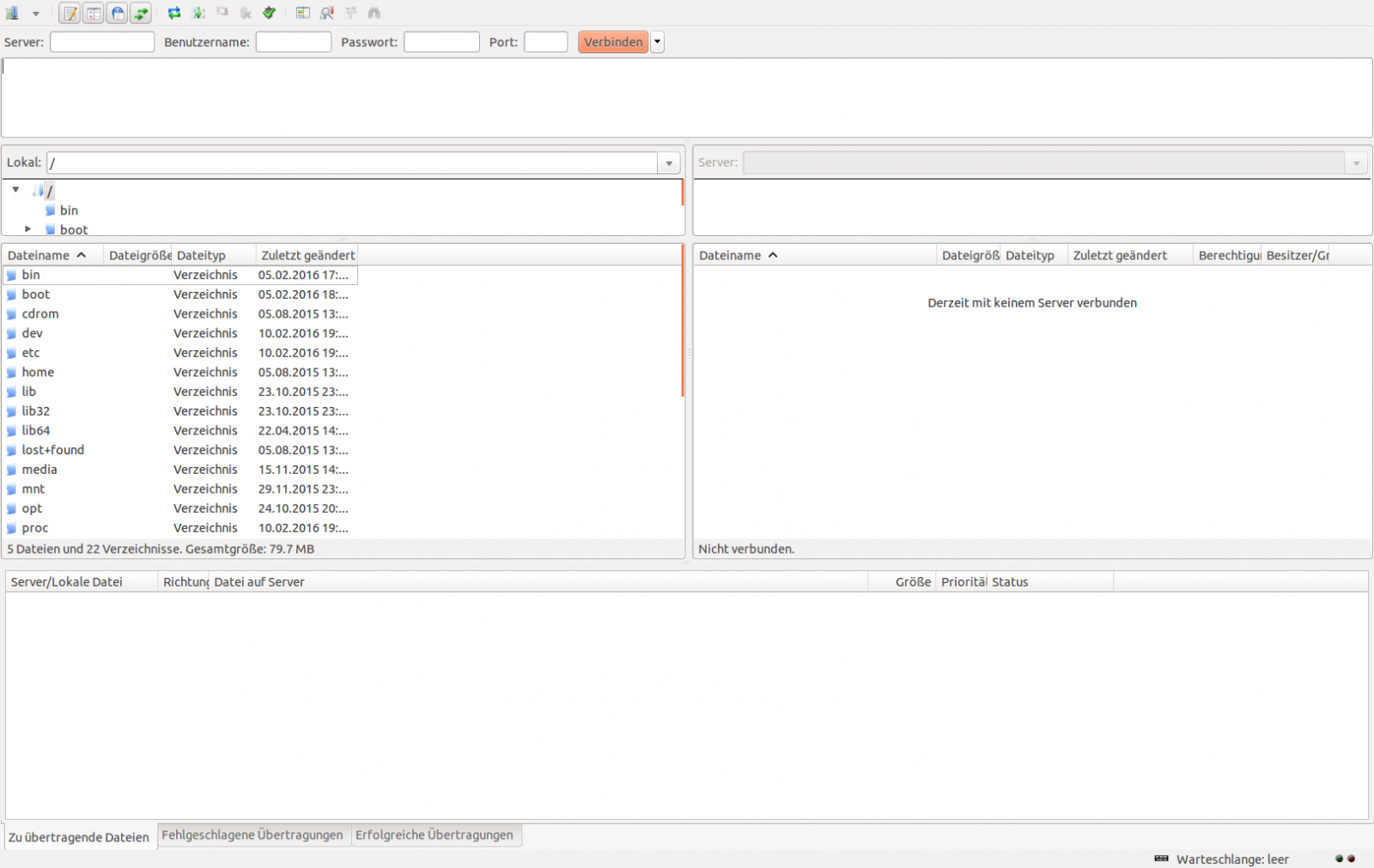Screen dimensions: 1374x868
Task: Sort local files by Zuletzt geändert column
Action: point(307,255)
